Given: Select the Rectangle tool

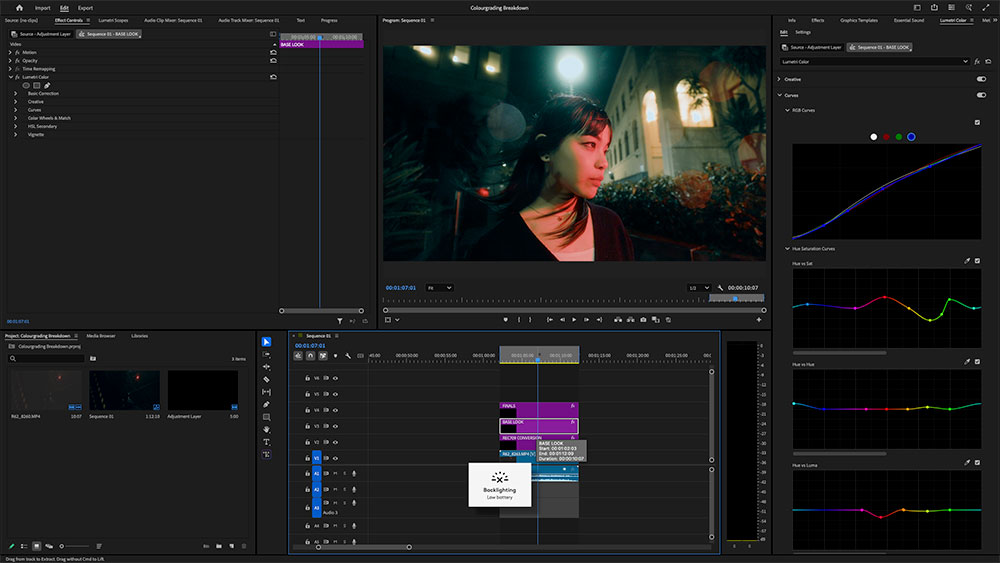Looking at the screenshot, I should [x=266, y=417].
